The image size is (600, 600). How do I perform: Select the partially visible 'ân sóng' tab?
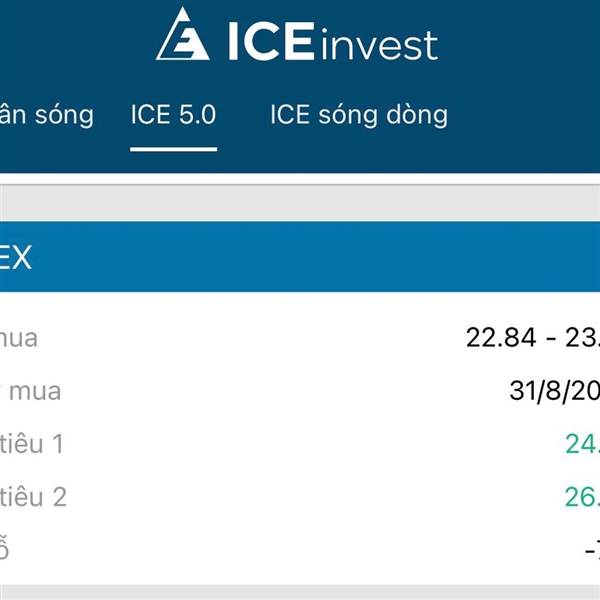tap(46, 115)
